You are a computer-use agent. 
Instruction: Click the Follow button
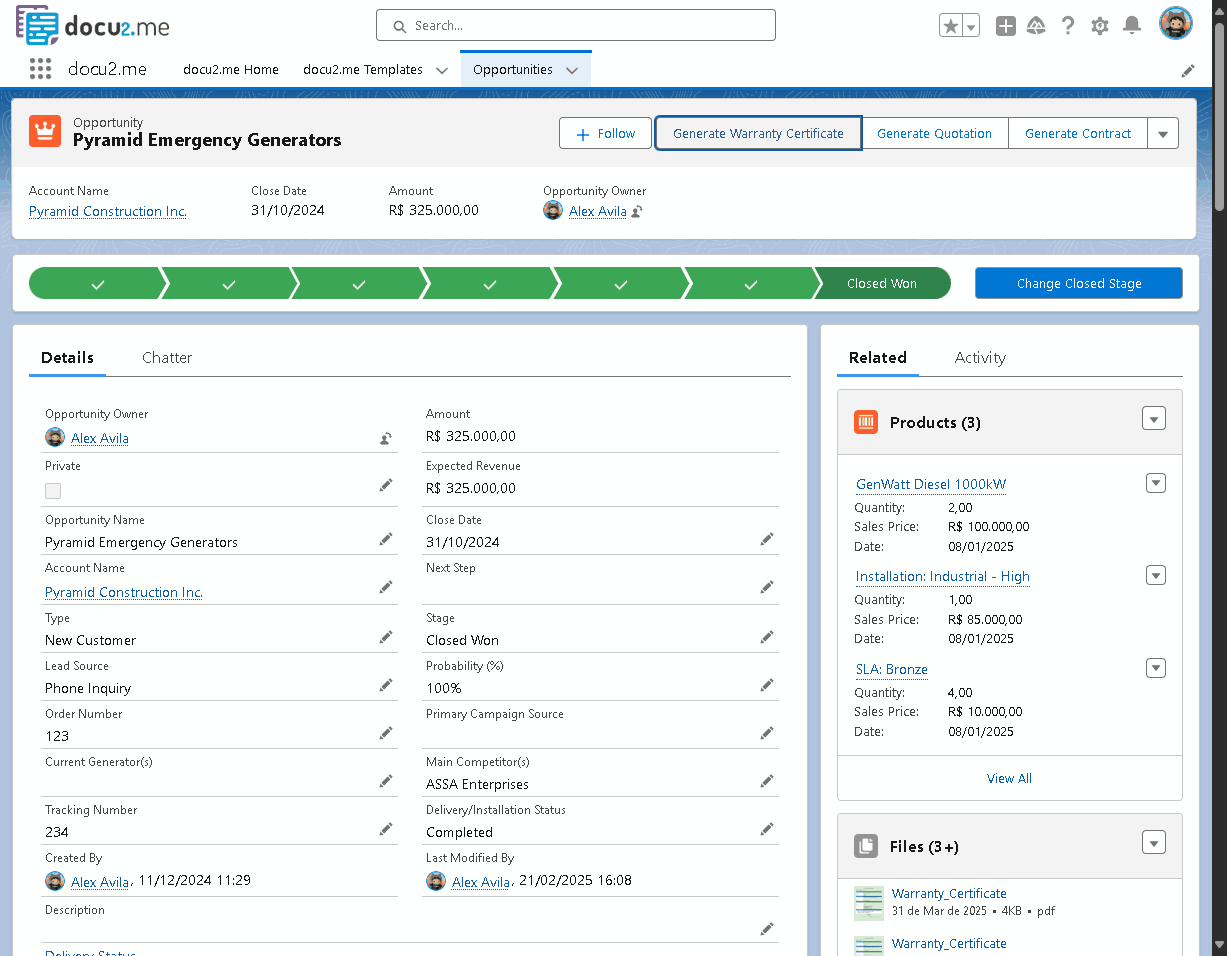pyautogui.click(x=605, y=133)
